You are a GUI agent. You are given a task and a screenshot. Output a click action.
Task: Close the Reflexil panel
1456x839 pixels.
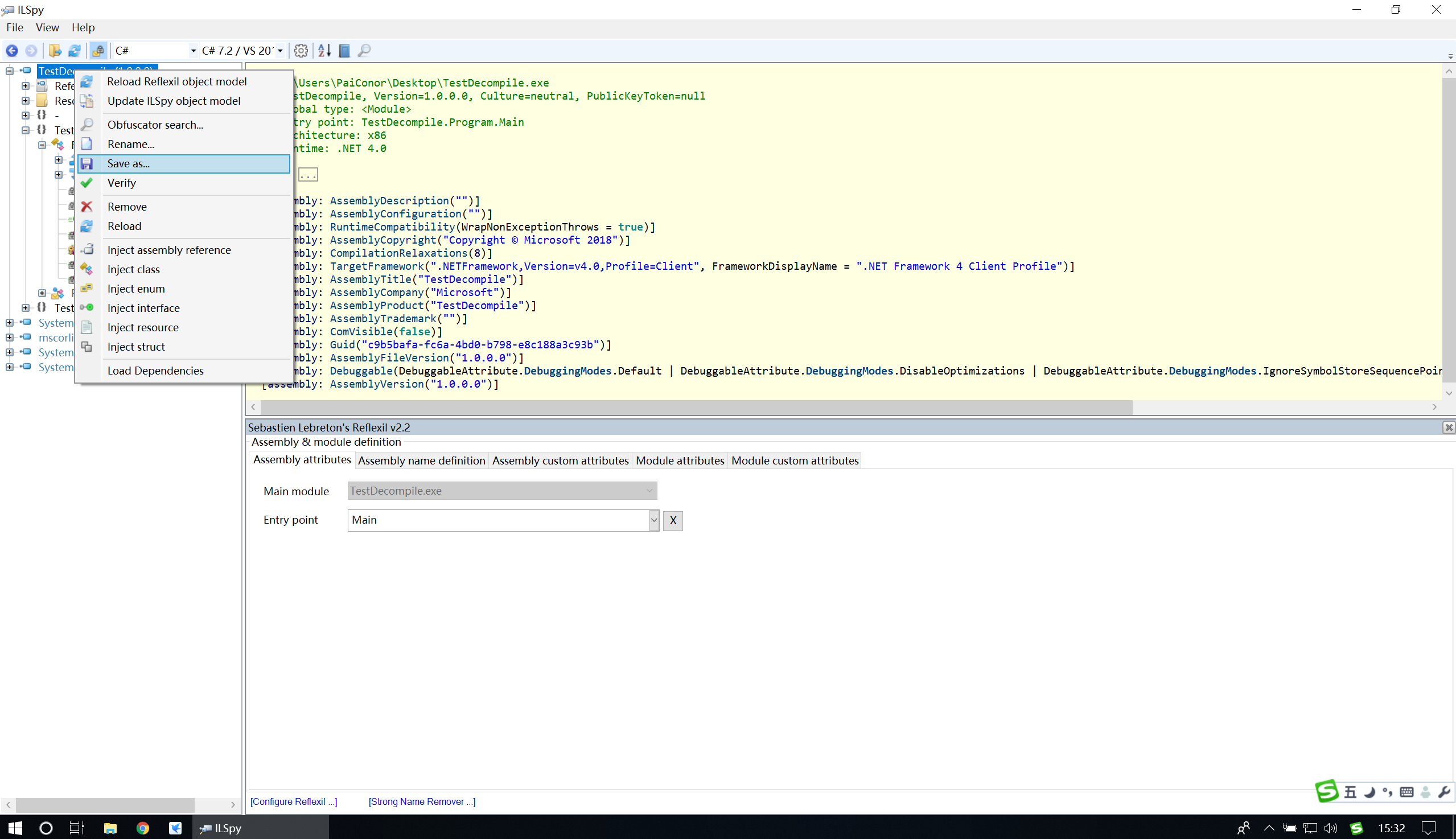tap(1448, 427)
